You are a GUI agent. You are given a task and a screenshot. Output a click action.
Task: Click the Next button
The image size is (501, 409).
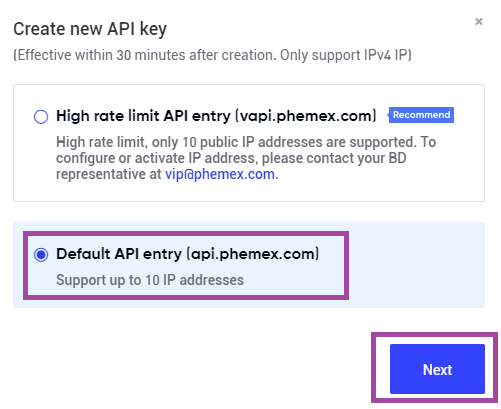click(437, 369)
